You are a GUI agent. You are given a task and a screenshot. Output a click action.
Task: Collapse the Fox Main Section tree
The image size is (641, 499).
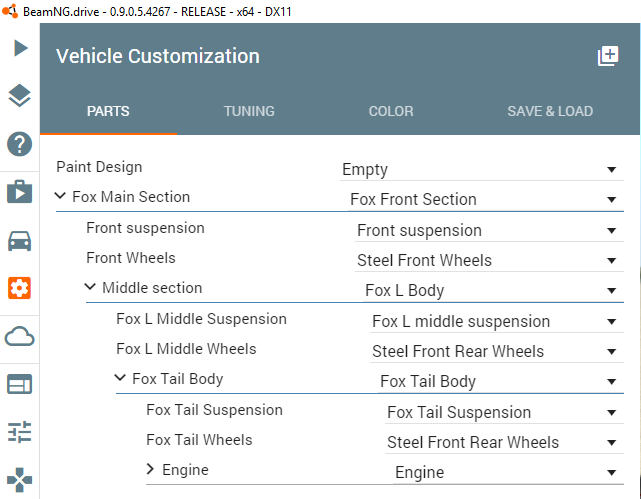point(61,197)
